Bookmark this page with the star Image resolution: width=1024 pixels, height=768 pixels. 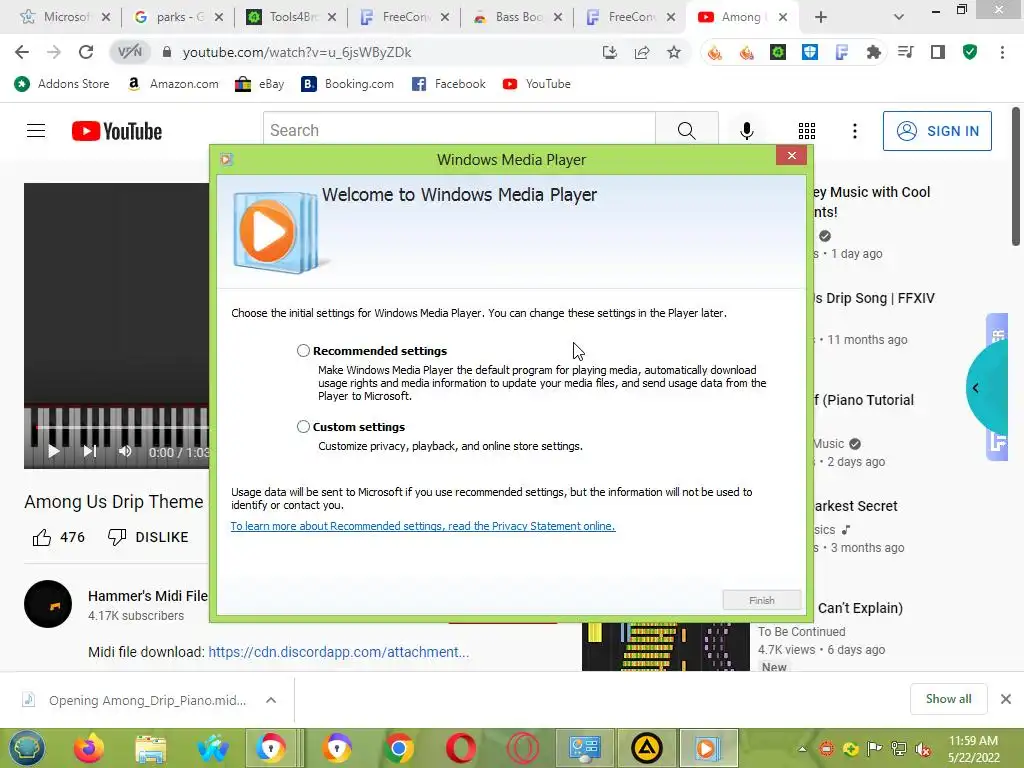tap(674, 52)
